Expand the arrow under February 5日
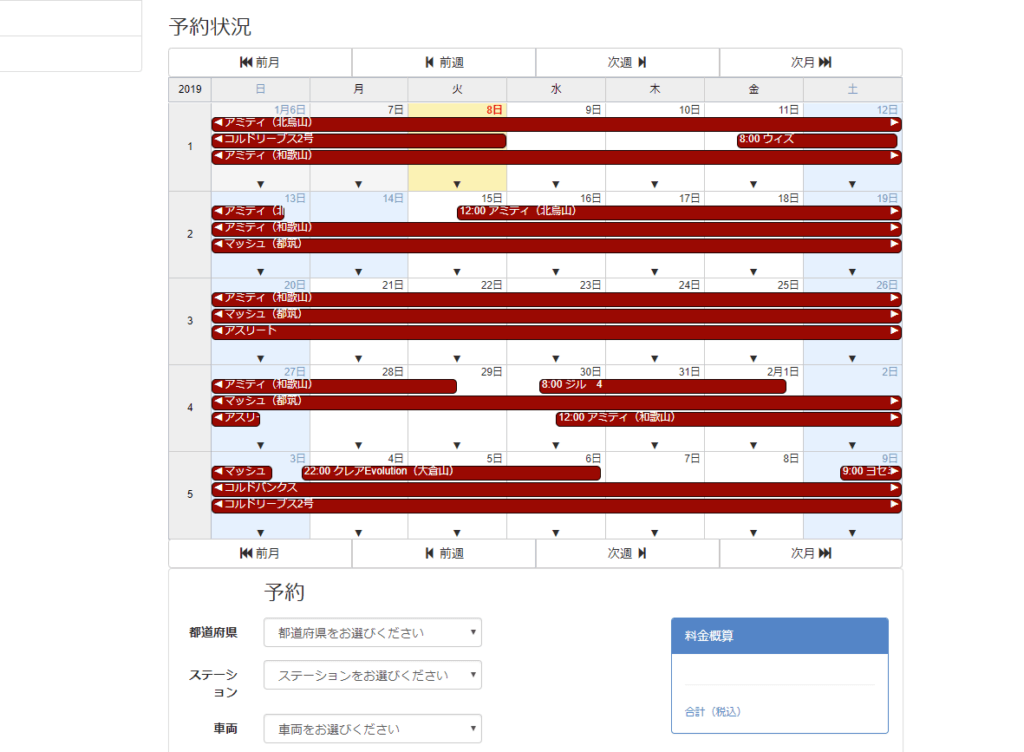The image size is (1024, 752). (457, 533)
